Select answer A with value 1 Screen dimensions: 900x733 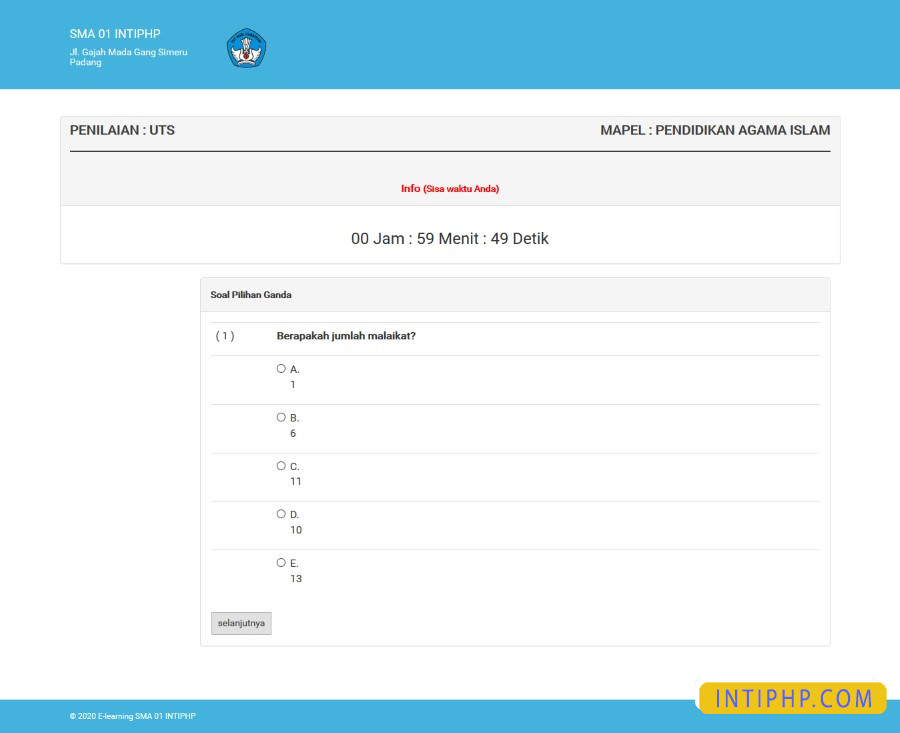281,368
